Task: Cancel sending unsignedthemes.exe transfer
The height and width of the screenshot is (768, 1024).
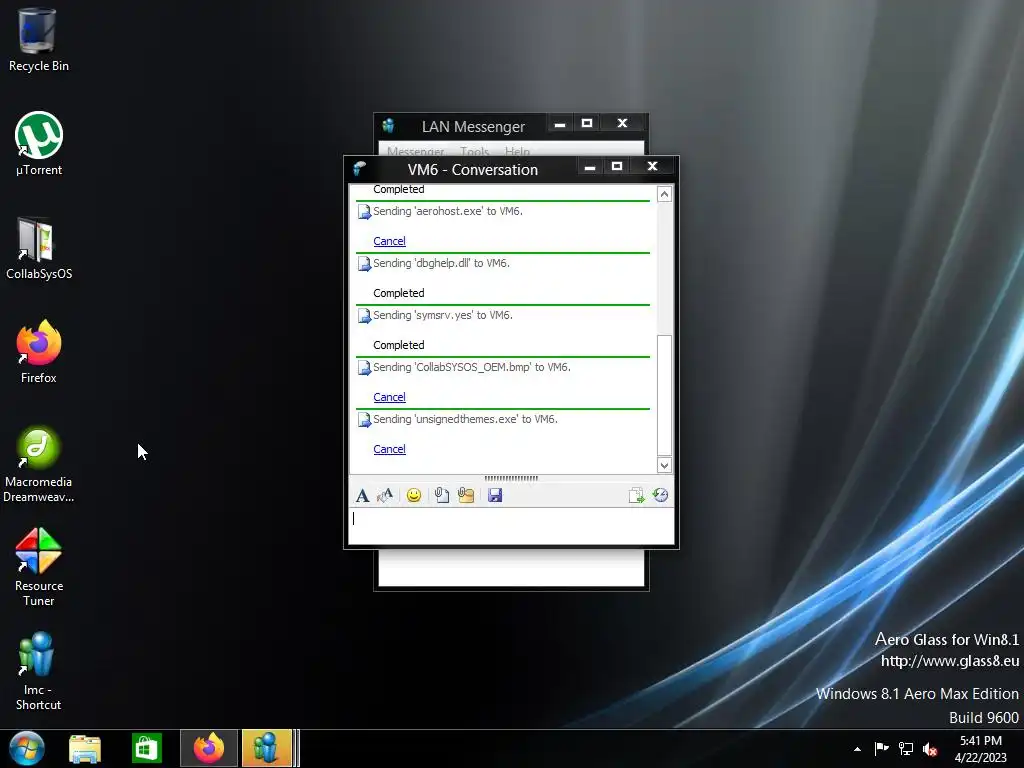Action: (x=389, y=449)
